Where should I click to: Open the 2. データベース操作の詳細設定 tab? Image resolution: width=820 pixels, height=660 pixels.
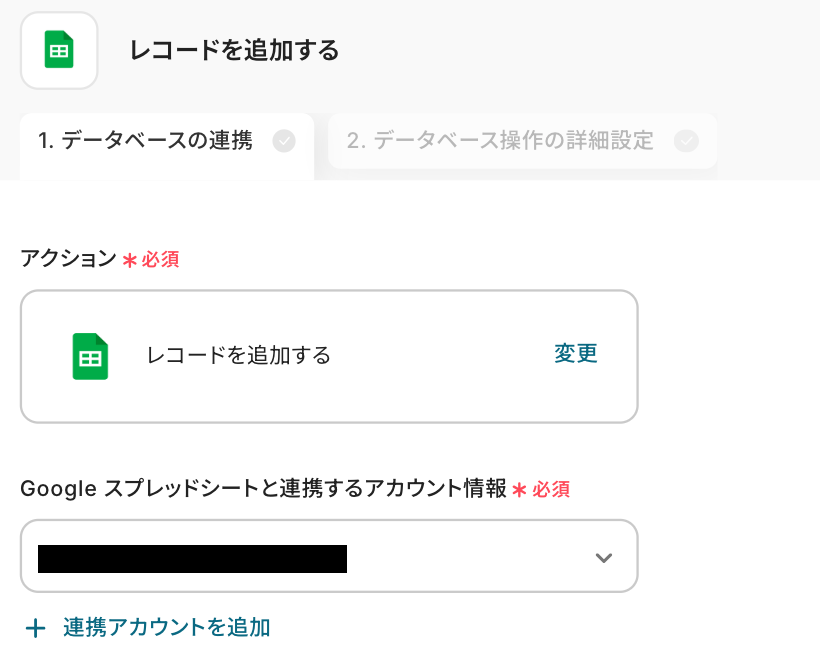point(500,141)
